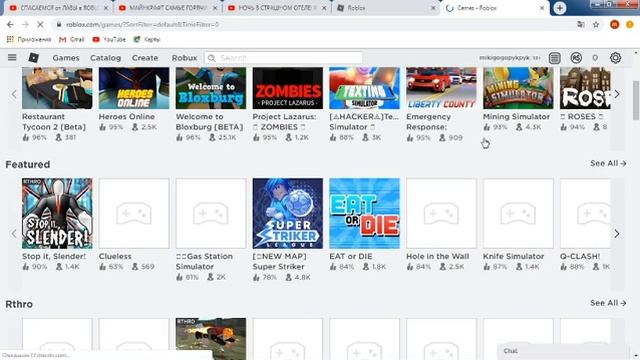Image resolution: width=640 pixels, height=360 pixels.
Task: Open Heroes Online game thumbnail
Action: pyautogui.click(x=134, y=88)
